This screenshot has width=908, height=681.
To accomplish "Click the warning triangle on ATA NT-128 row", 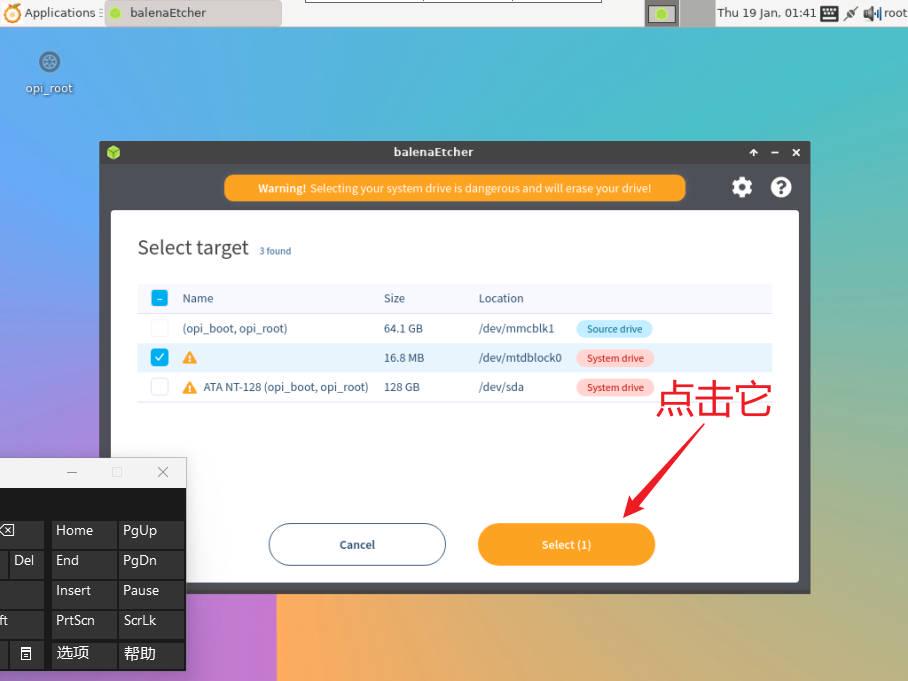I will point(189,387).
